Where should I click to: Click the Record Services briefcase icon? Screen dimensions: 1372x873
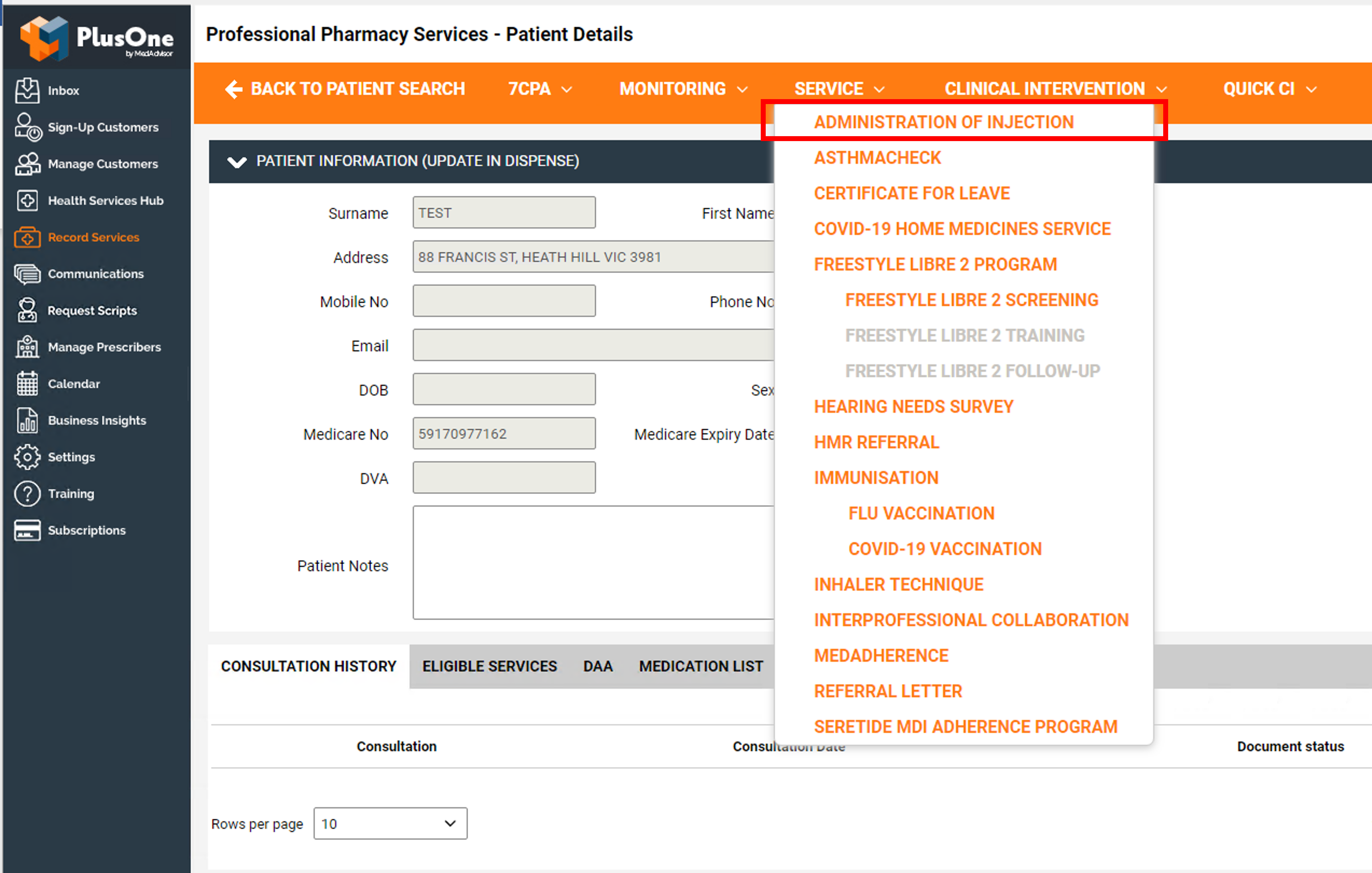[x=28, y=237]
